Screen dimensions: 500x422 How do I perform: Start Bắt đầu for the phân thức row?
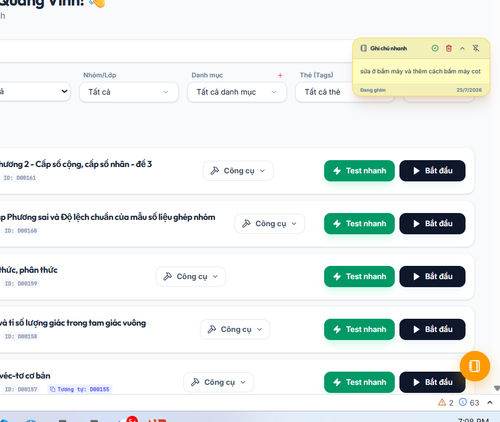tap(432, 276)
